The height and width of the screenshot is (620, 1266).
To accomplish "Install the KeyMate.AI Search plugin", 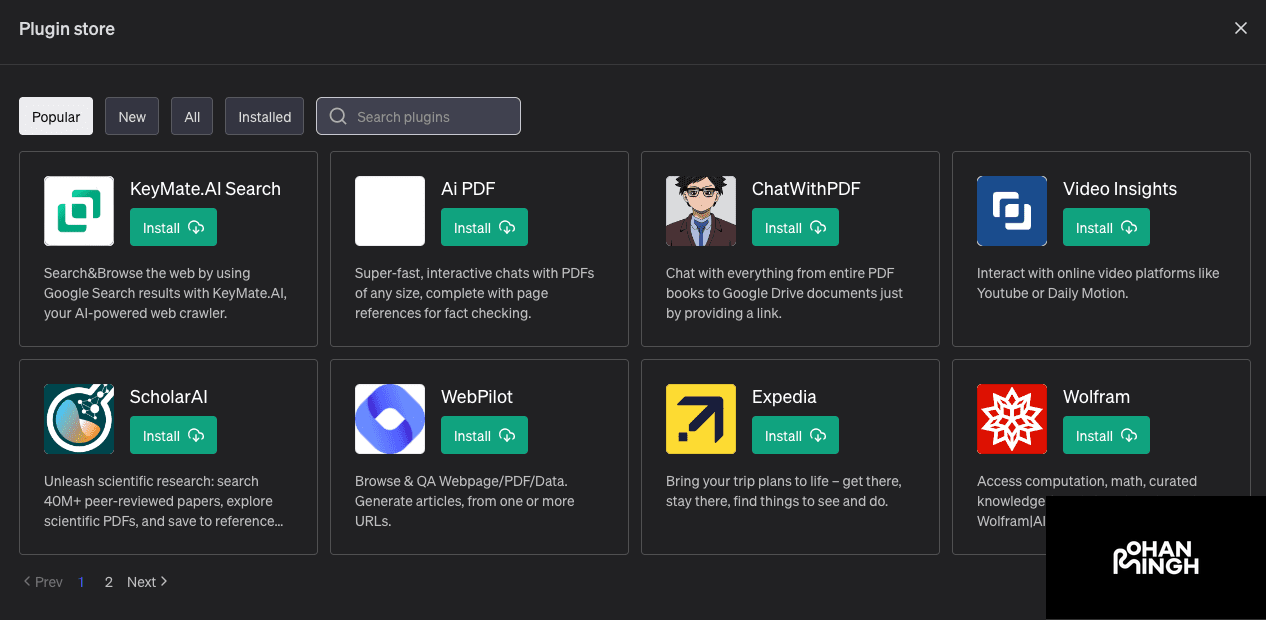I will (x=173, y=227).
